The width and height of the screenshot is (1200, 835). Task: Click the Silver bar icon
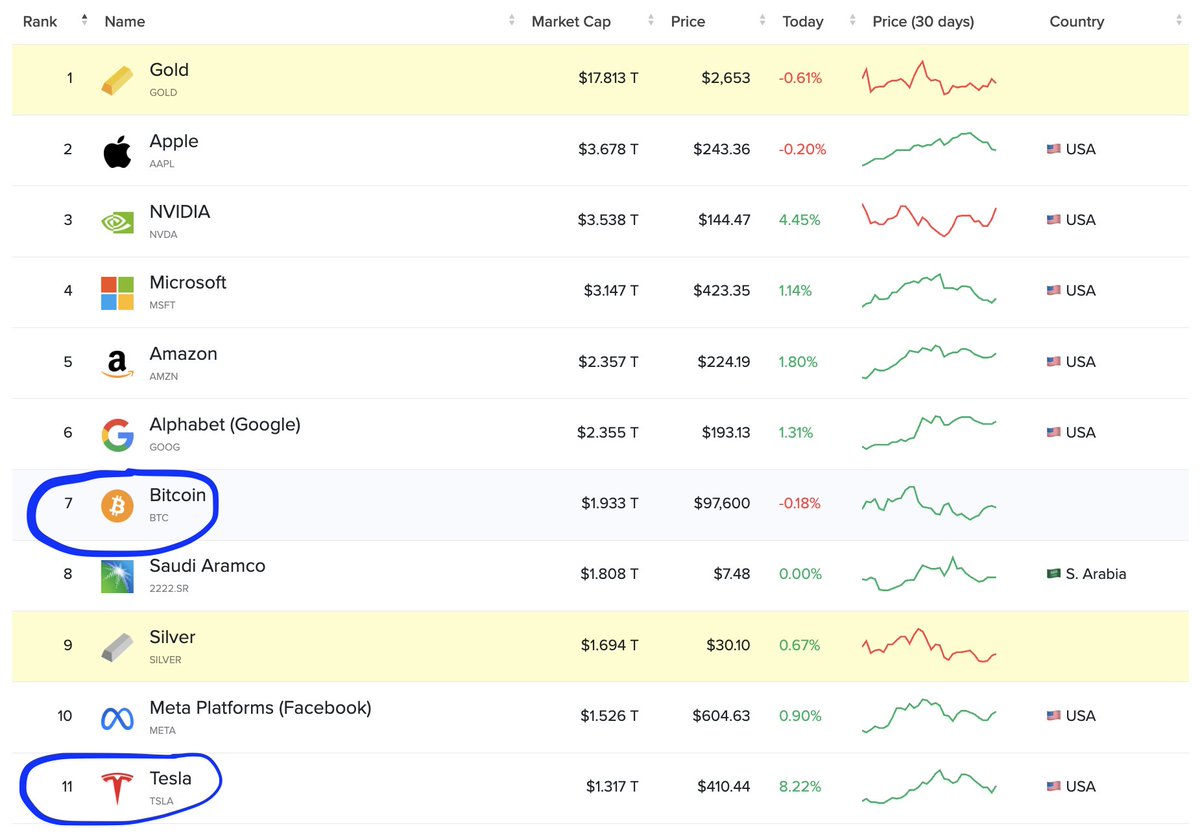(x=117, y=647)
